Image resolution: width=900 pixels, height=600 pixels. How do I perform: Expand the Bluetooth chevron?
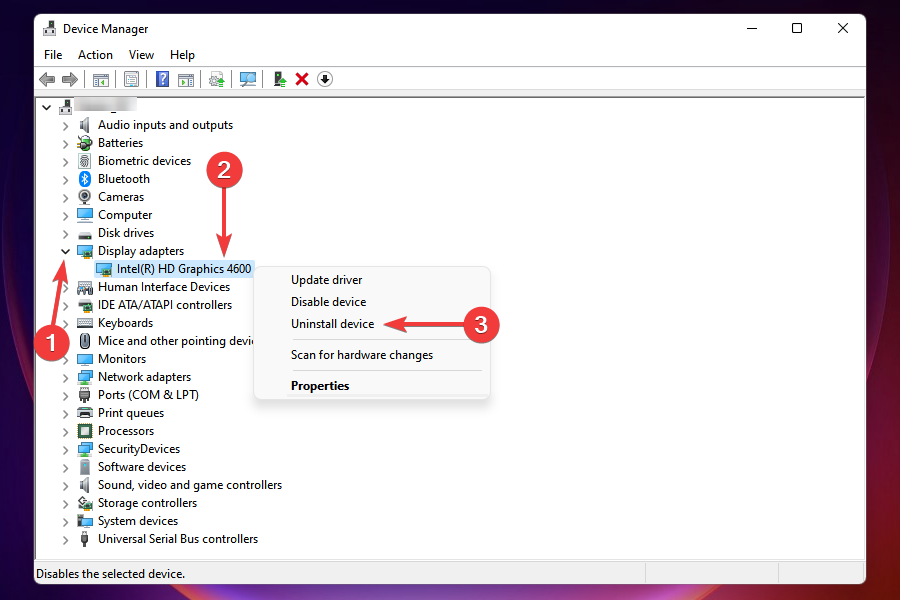click(65, 180)
